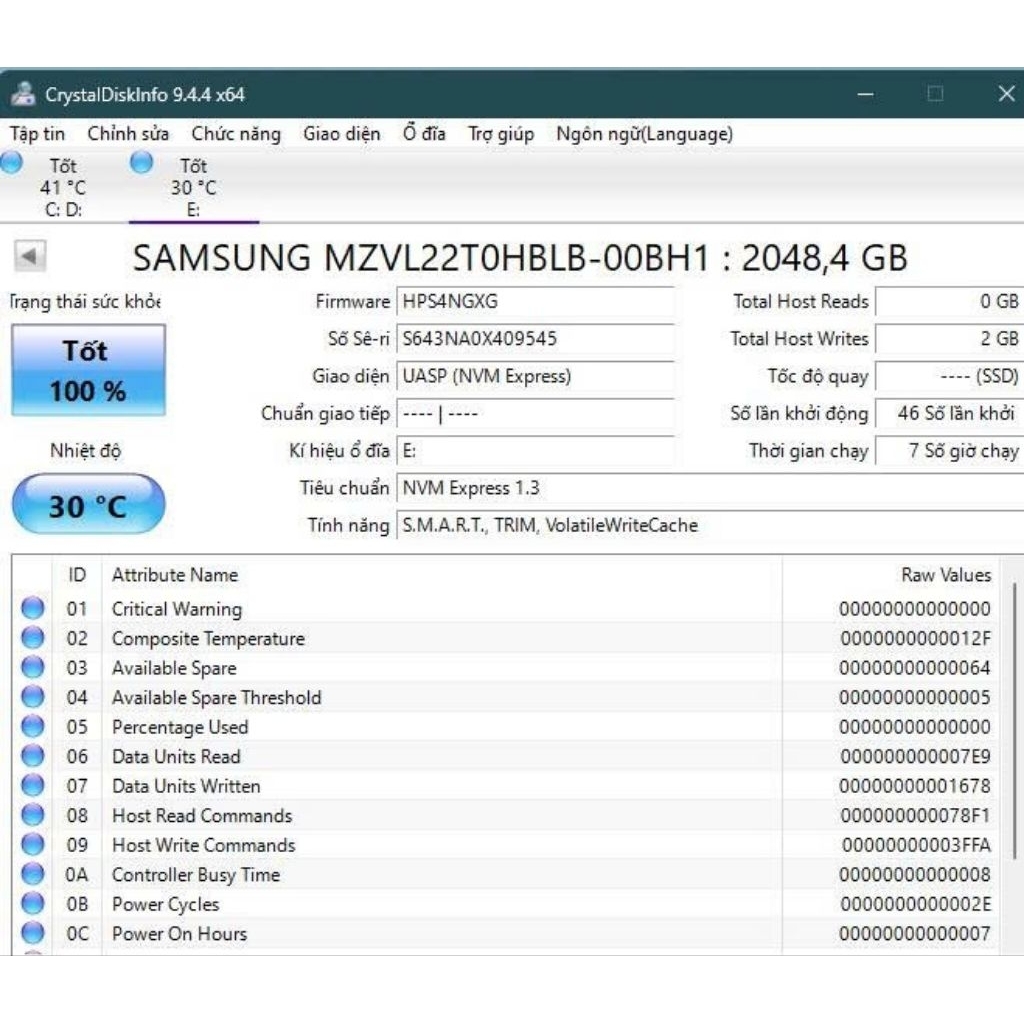This screenshot has width=1024, height=1024.
Task: Click the status orb beside Power Cycles
Action: pyautogui.click(x=33, y=904)
